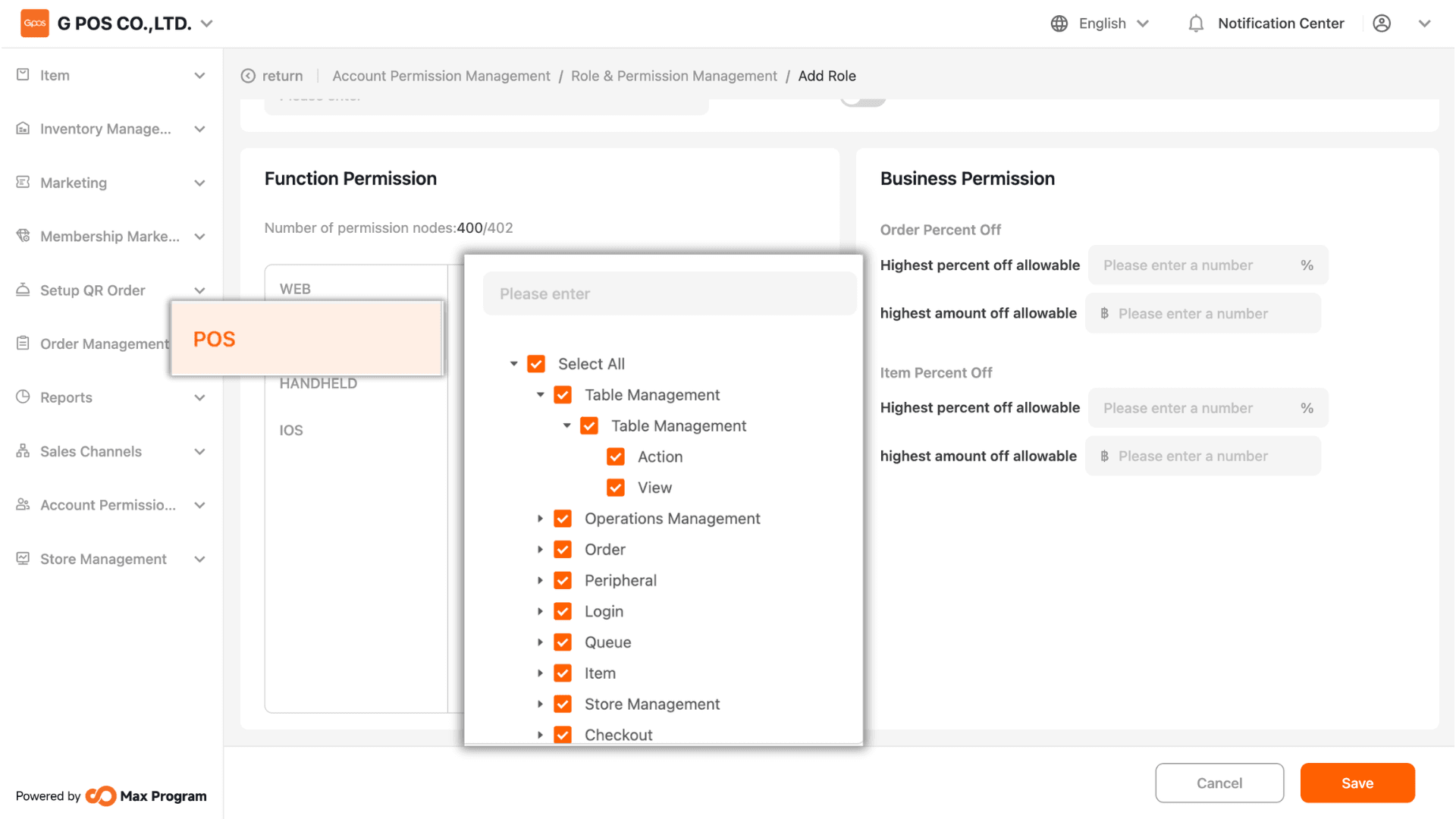Uncheck the Action permission checkbox
Viewport: 1456px width, 819px height.
pyautogui.click(x=616, y=457)
